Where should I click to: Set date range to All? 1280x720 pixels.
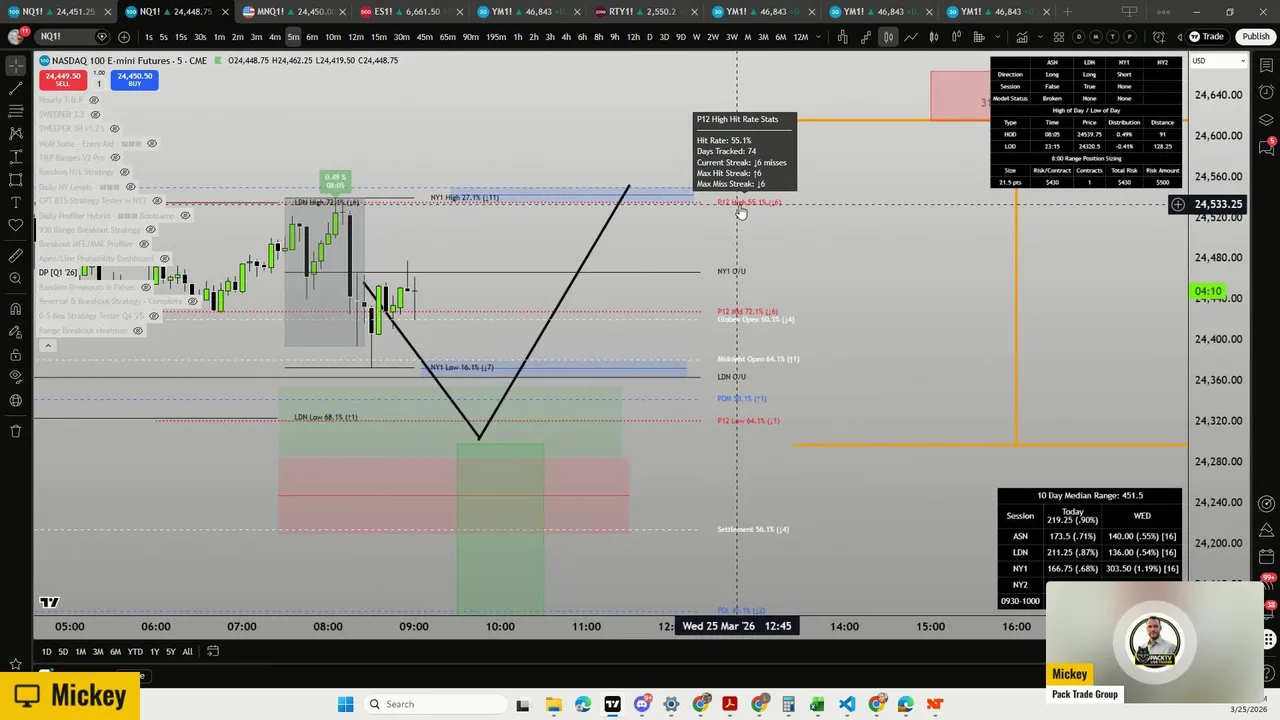tap(187, 652)
